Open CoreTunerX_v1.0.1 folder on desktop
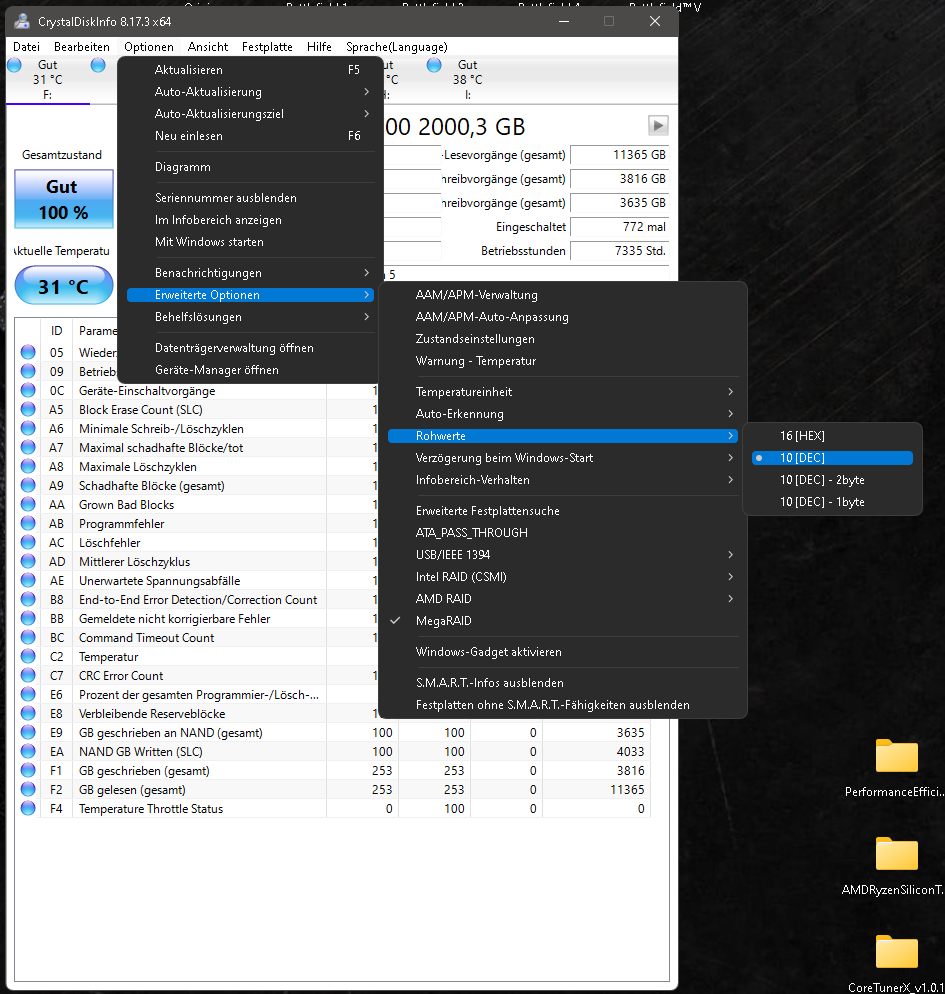The height and width of the screenshot is (994, 945). pos(896,952)
